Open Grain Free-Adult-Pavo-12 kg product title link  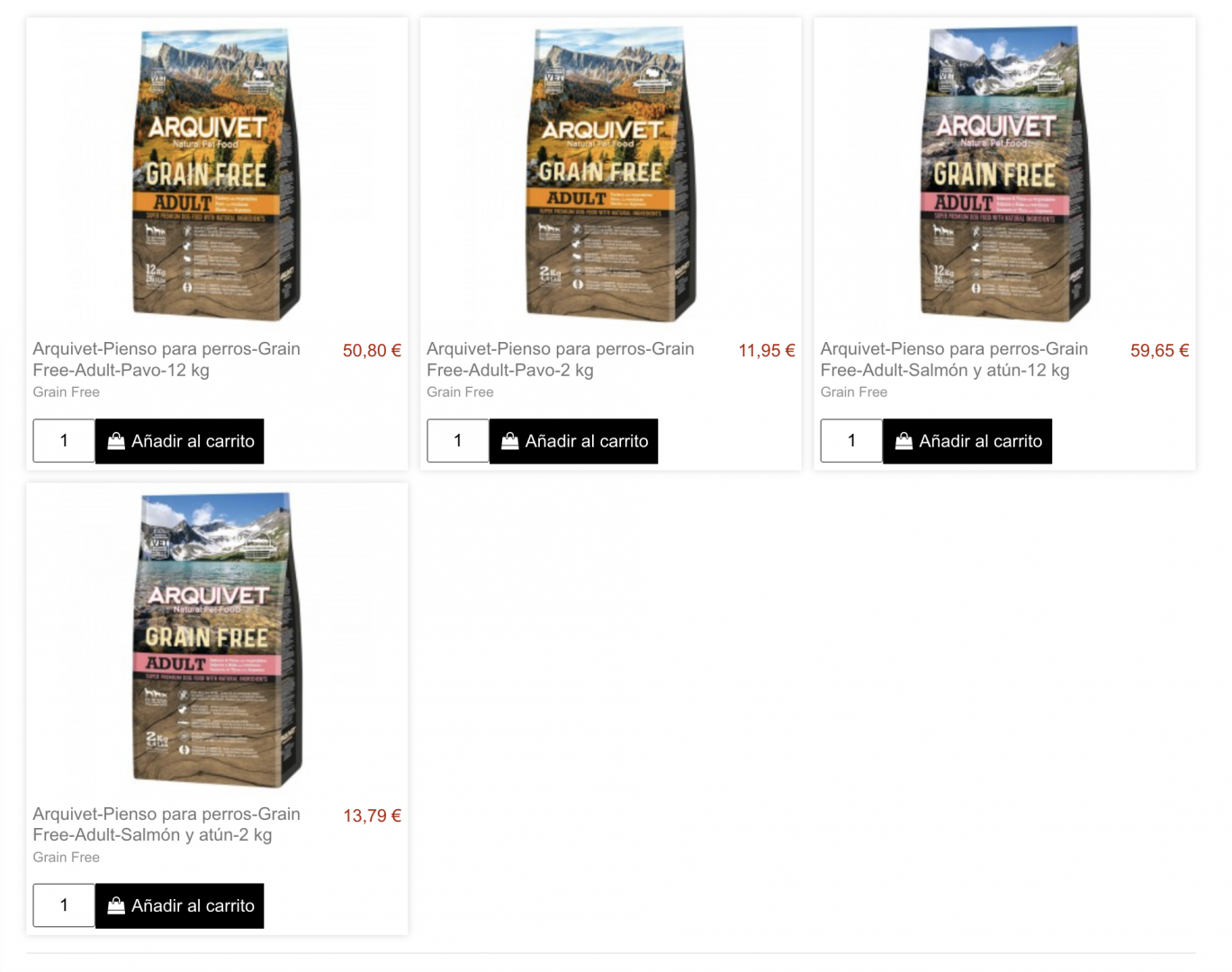click(166, 359)
